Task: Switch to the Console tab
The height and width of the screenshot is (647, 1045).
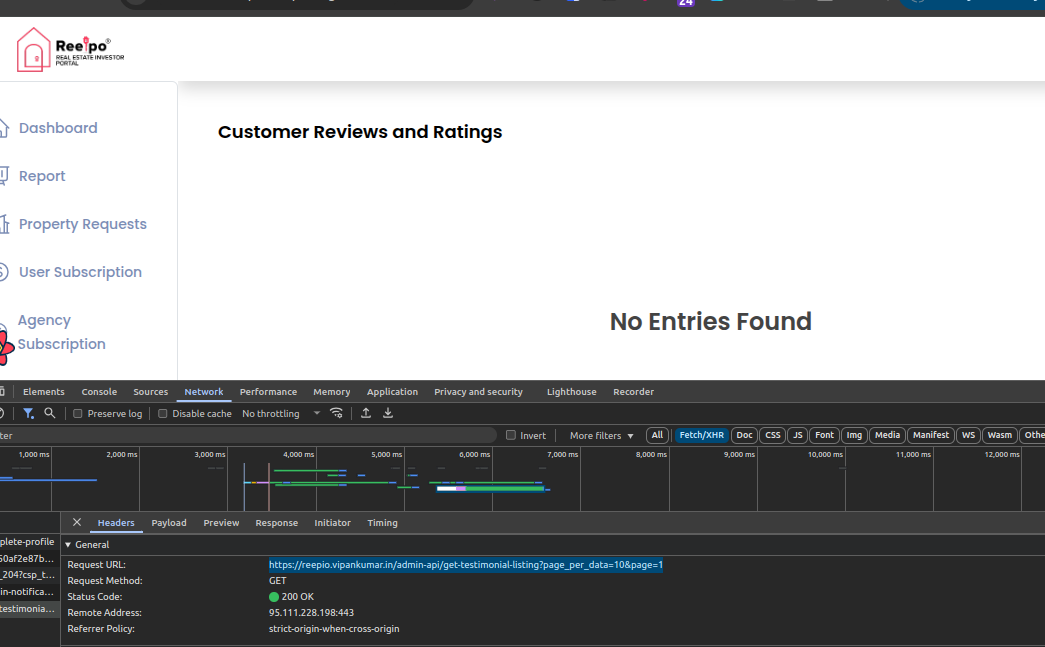Action: click(99, 392)
